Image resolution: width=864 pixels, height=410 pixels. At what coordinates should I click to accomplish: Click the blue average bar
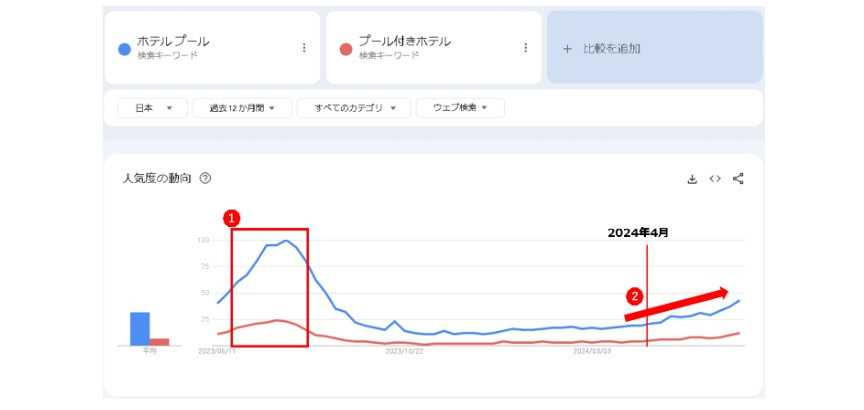click(x=140, y=329)
